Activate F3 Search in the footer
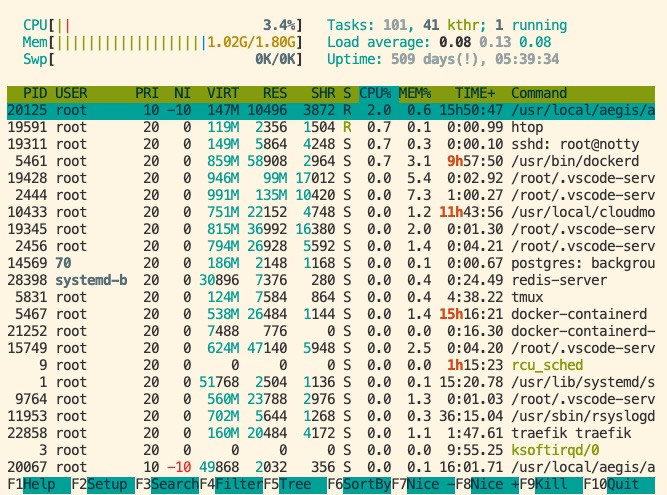 (x=167, y=484)
